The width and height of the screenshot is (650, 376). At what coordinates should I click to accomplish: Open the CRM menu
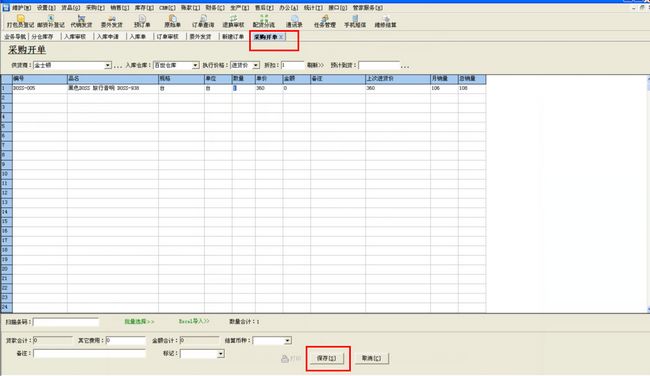[167, 7]
